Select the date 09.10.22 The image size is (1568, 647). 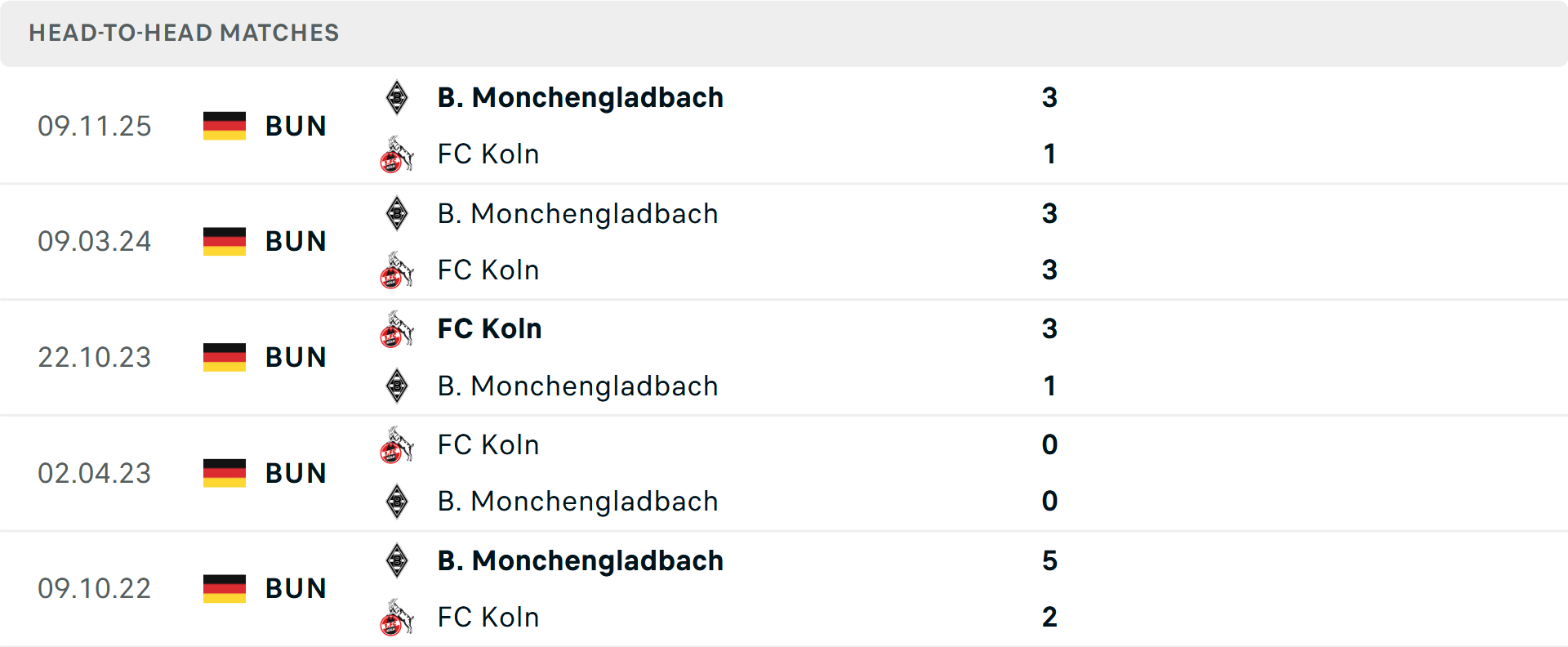coord(95,589)
